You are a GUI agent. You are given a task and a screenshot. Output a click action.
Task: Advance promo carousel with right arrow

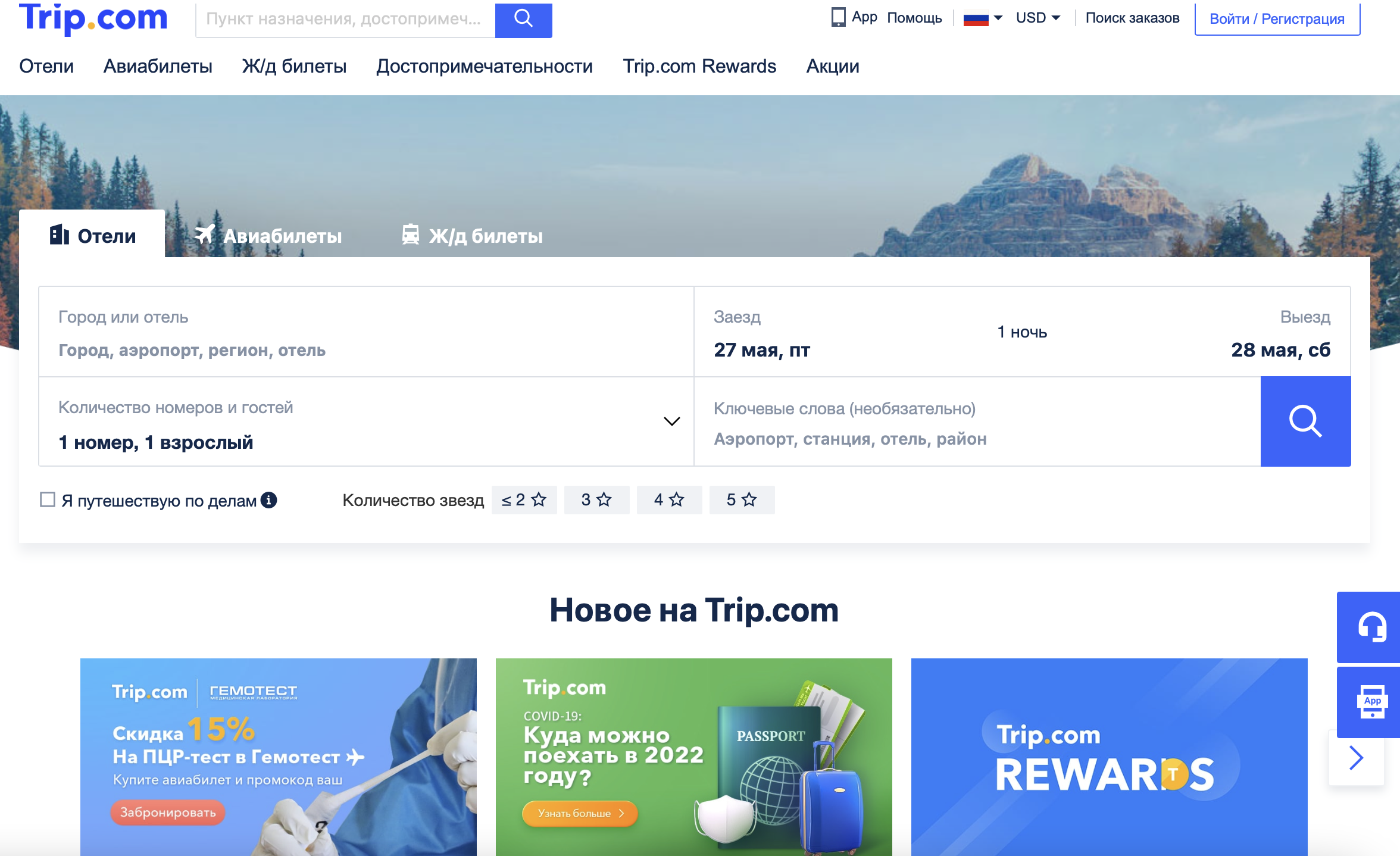coord(1356,758)
